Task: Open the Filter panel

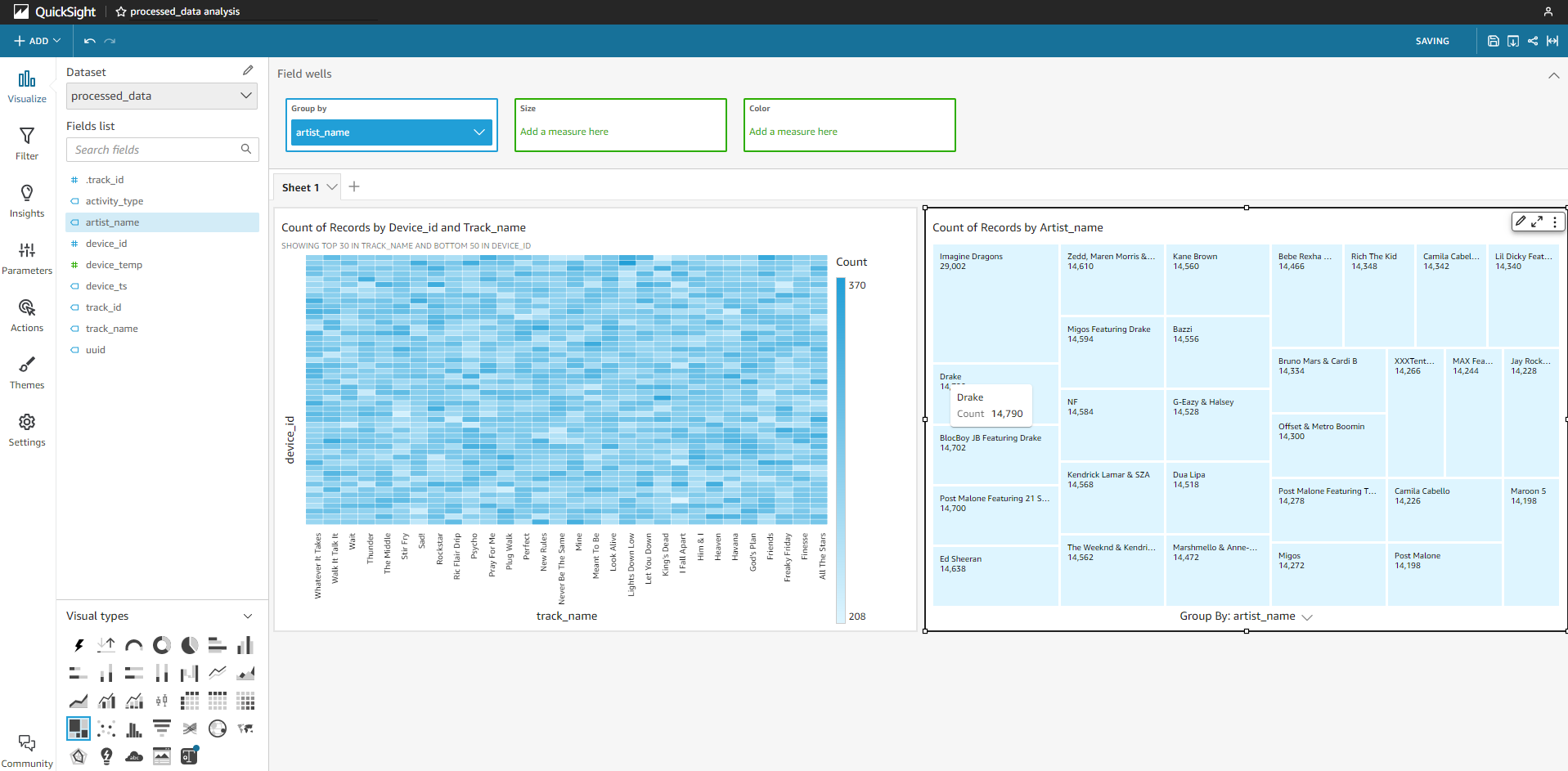Action: point(27,144)
